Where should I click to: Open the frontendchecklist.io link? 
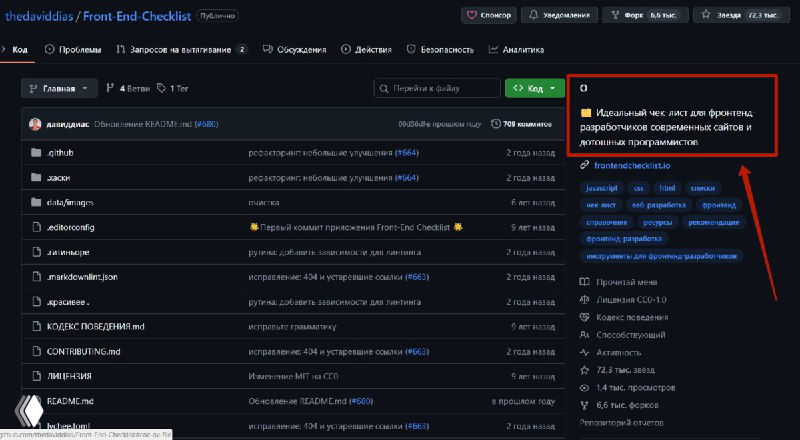pyautogui.click(x=632, y=165)
